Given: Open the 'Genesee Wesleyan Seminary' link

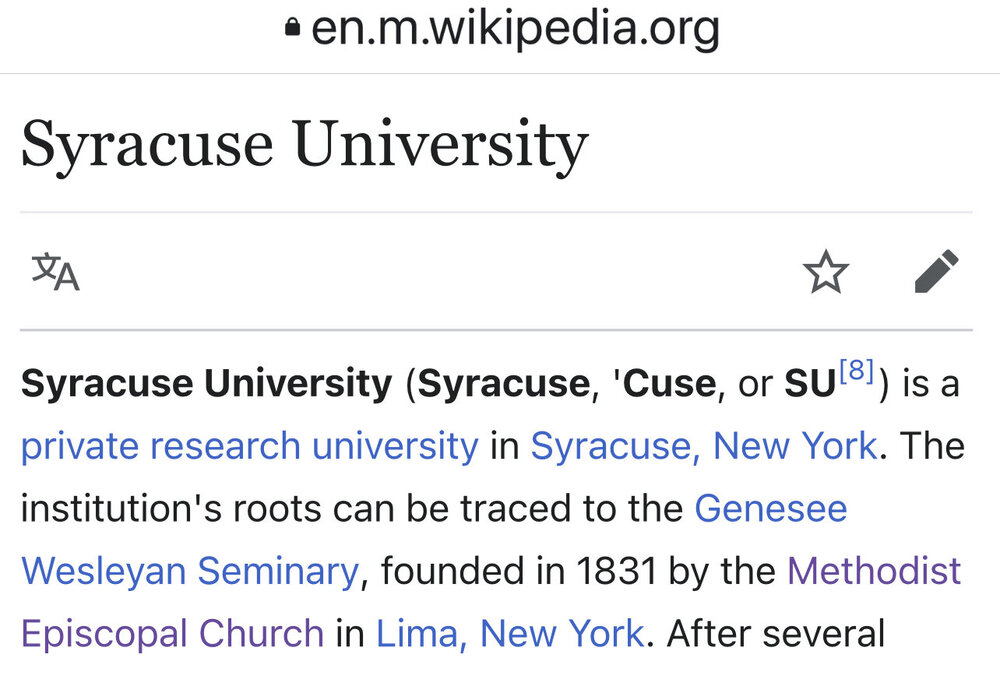Looking at the screenshot, I should coord(771,509).
